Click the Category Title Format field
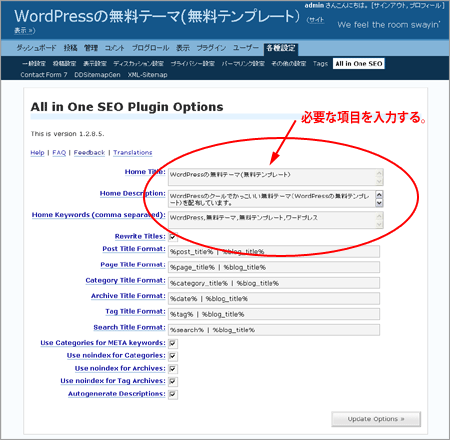Viewport: 450px width, 440px height. tap(274, 283)
